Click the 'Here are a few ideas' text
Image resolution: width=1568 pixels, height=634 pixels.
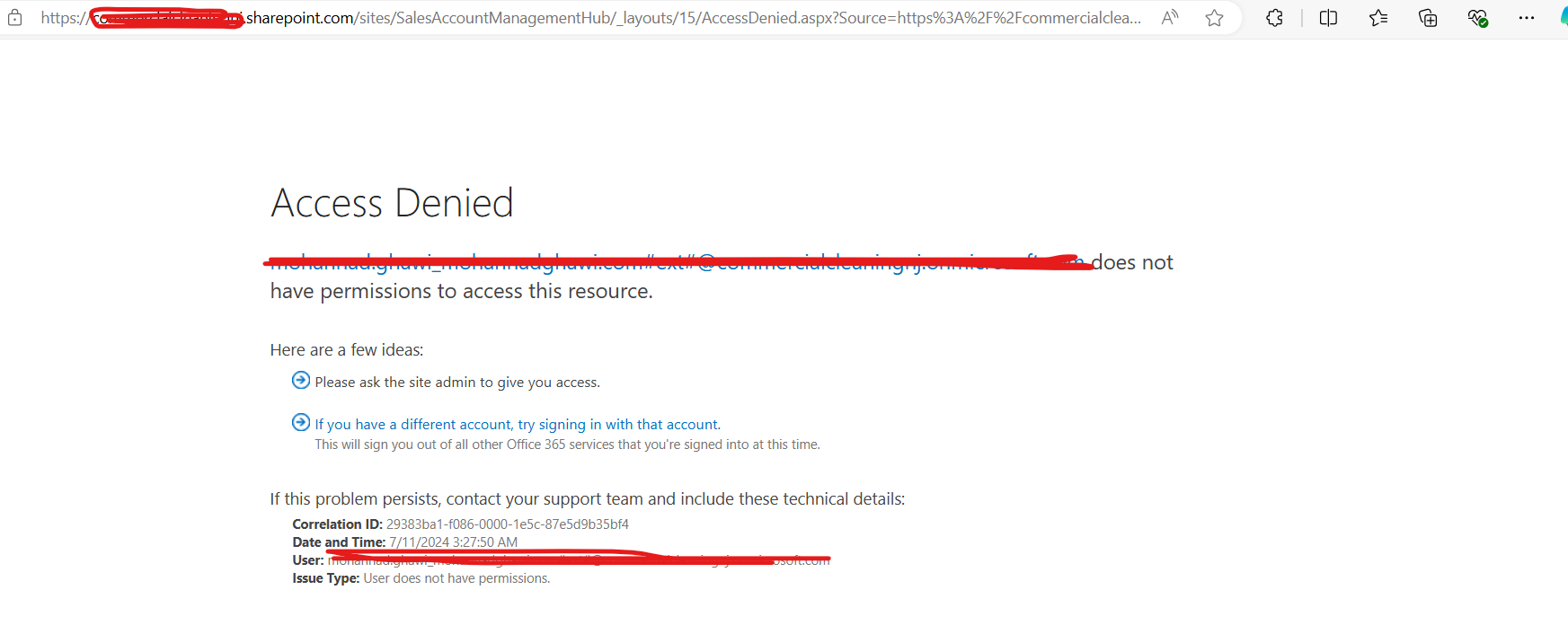coord(347,350)
